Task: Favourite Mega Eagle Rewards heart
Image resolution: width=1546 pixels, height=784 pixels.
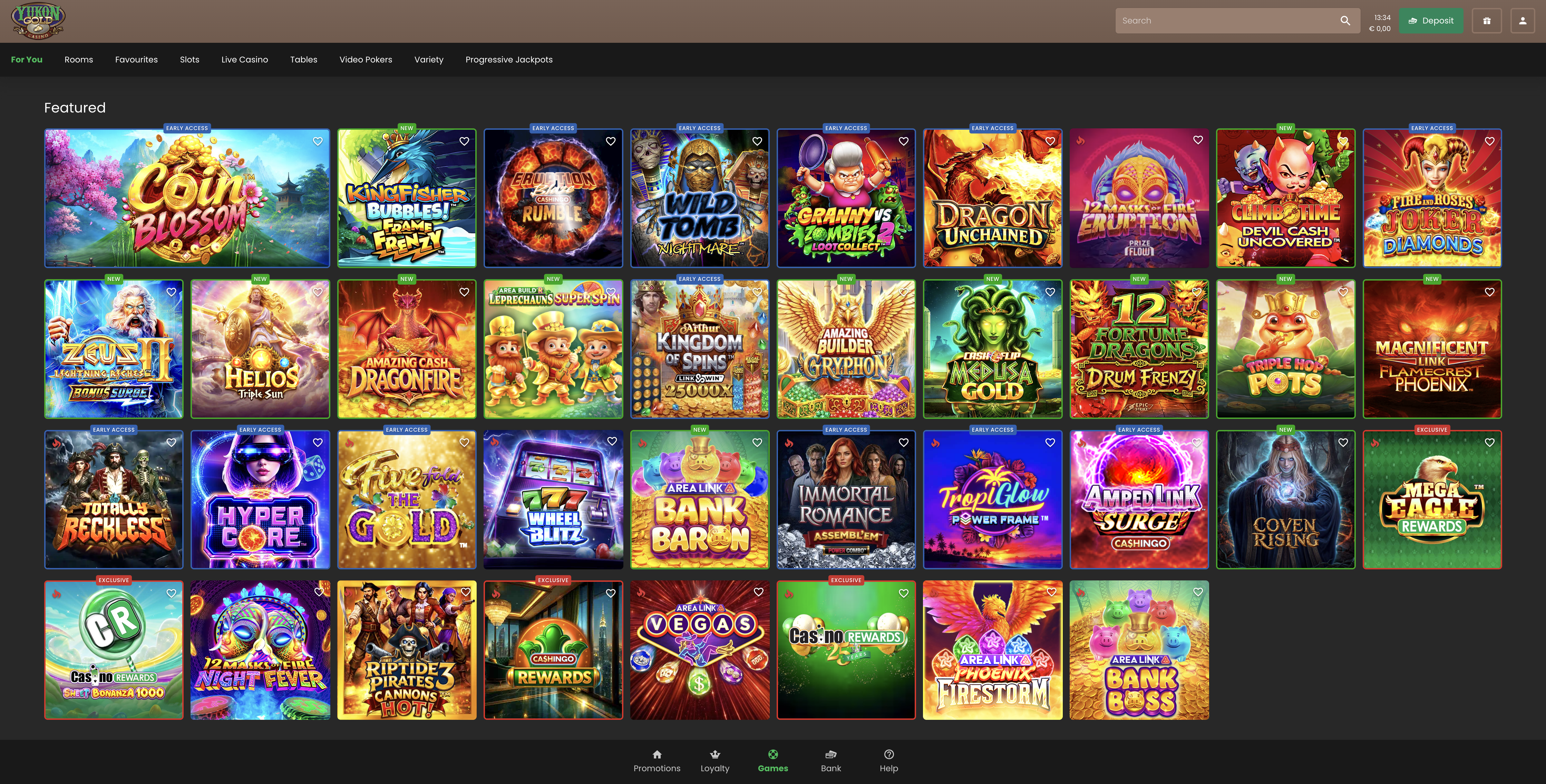Action: point(1489,442)
